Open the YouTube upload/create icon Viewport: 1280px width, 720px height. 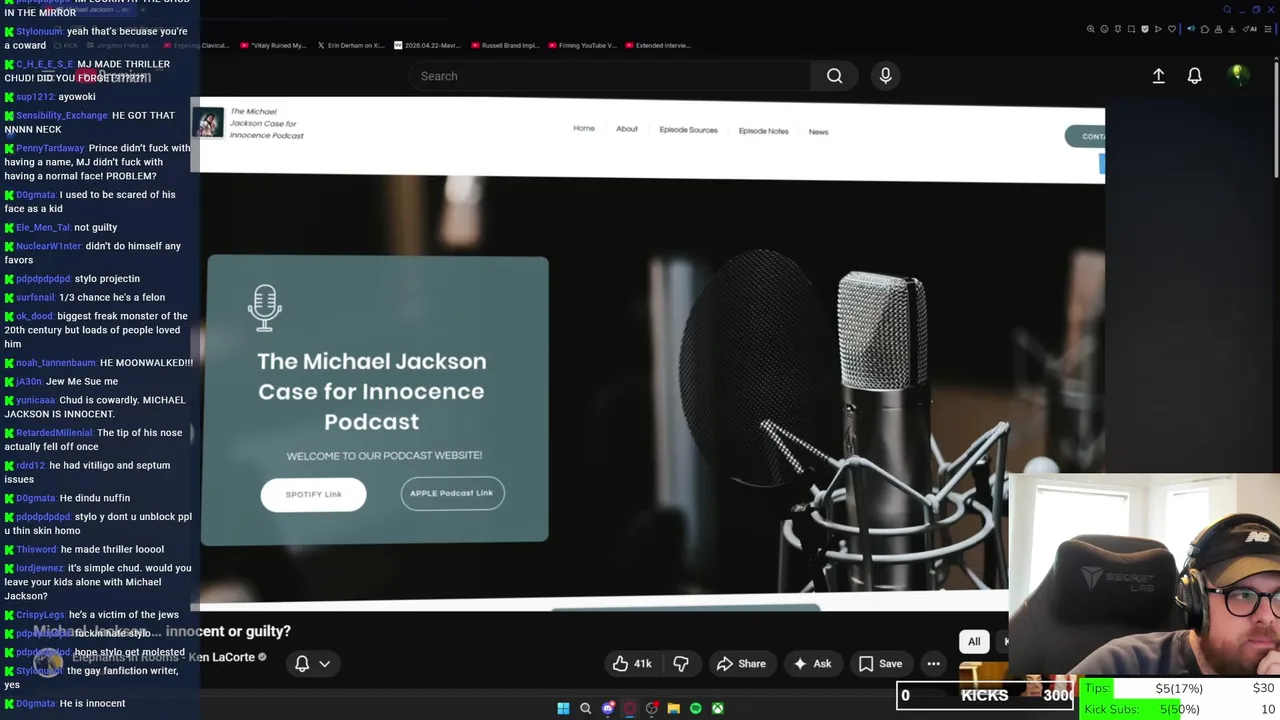(x=1158, y=76)
